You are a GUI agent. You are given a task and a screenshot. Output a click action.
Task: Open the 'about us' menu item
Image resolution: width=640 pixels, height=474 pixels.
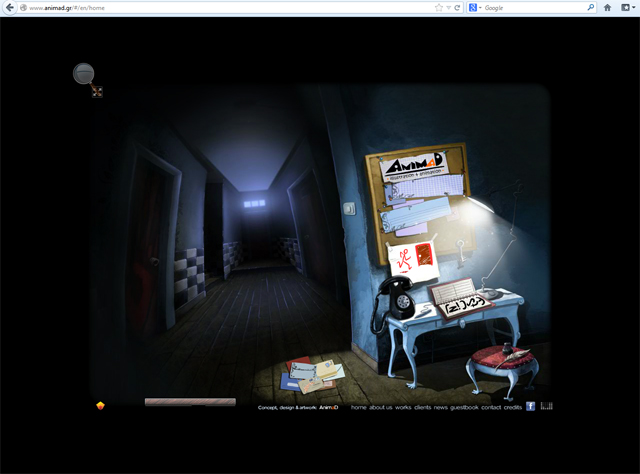click(381, 408)
